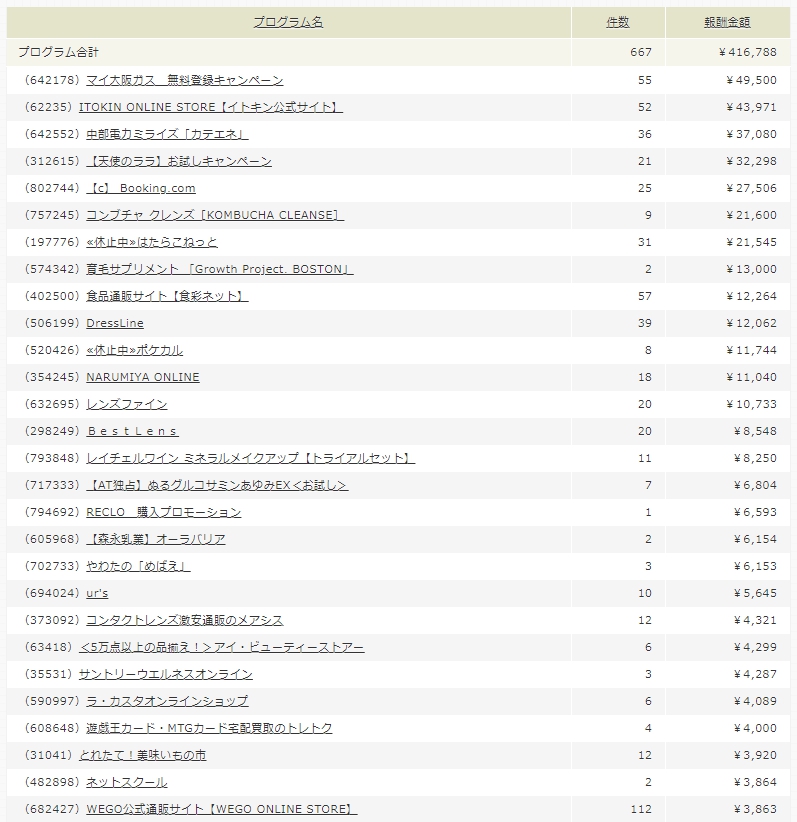Viewport: 797px width, 822px height.
Task: Select total amount ¥416,788
Action: tap(748, 52)
